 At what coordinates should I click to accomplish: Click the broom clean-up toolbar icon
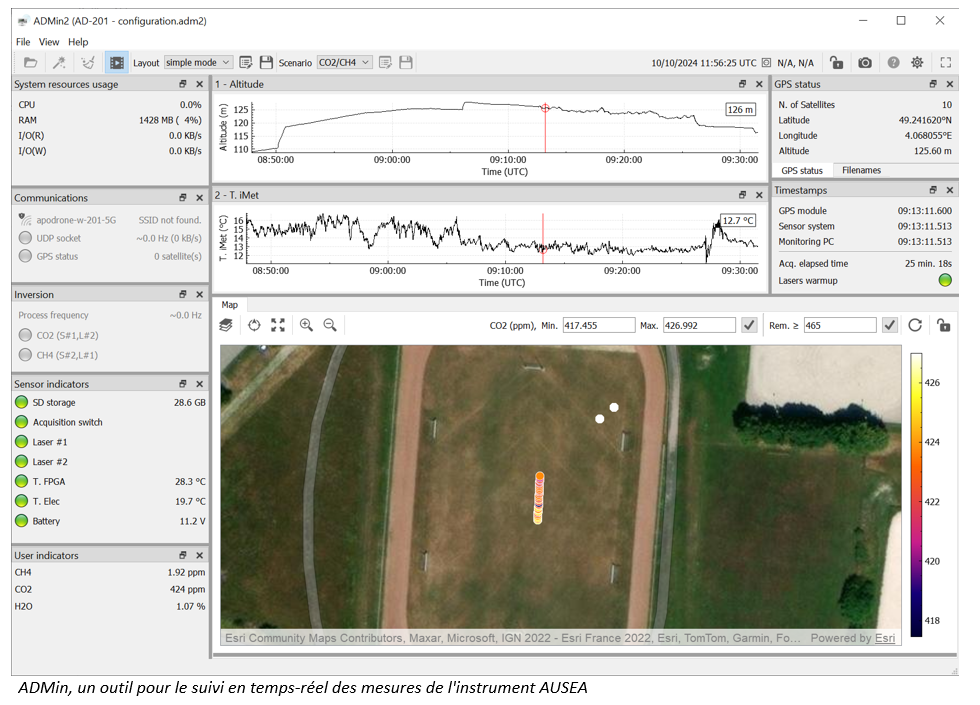pos(88,62)
